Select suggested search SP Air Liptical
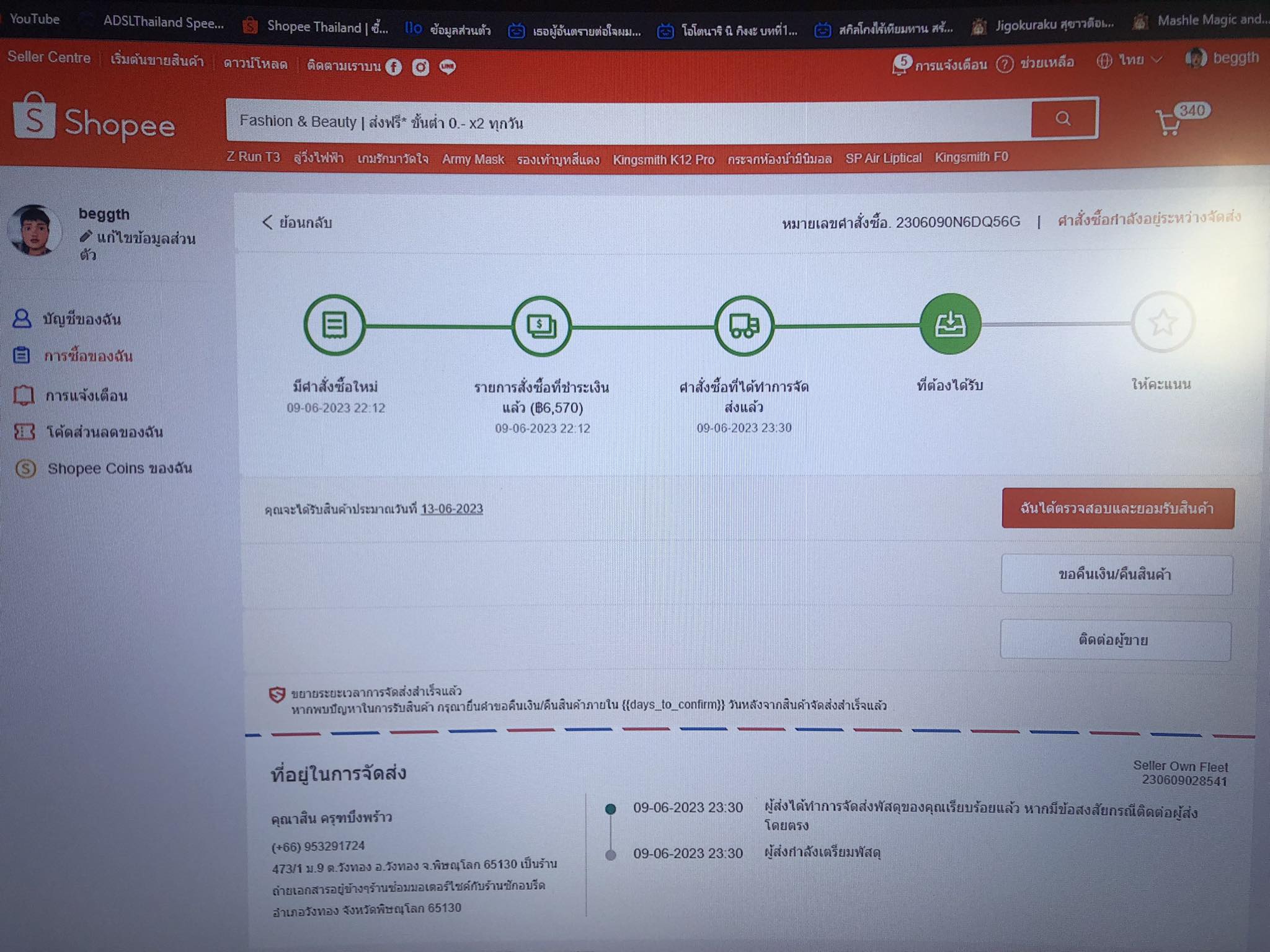1270x952 pixels. (x=883, y=158)
